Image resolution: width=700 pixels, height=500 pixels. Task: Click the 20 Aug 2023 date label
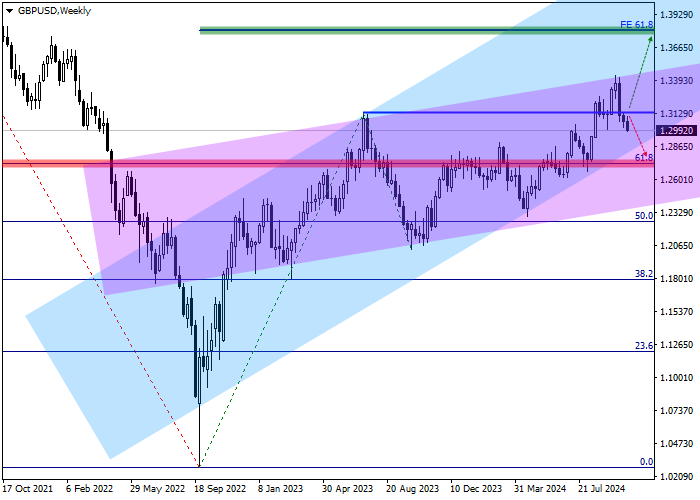(x=412, y=489)
